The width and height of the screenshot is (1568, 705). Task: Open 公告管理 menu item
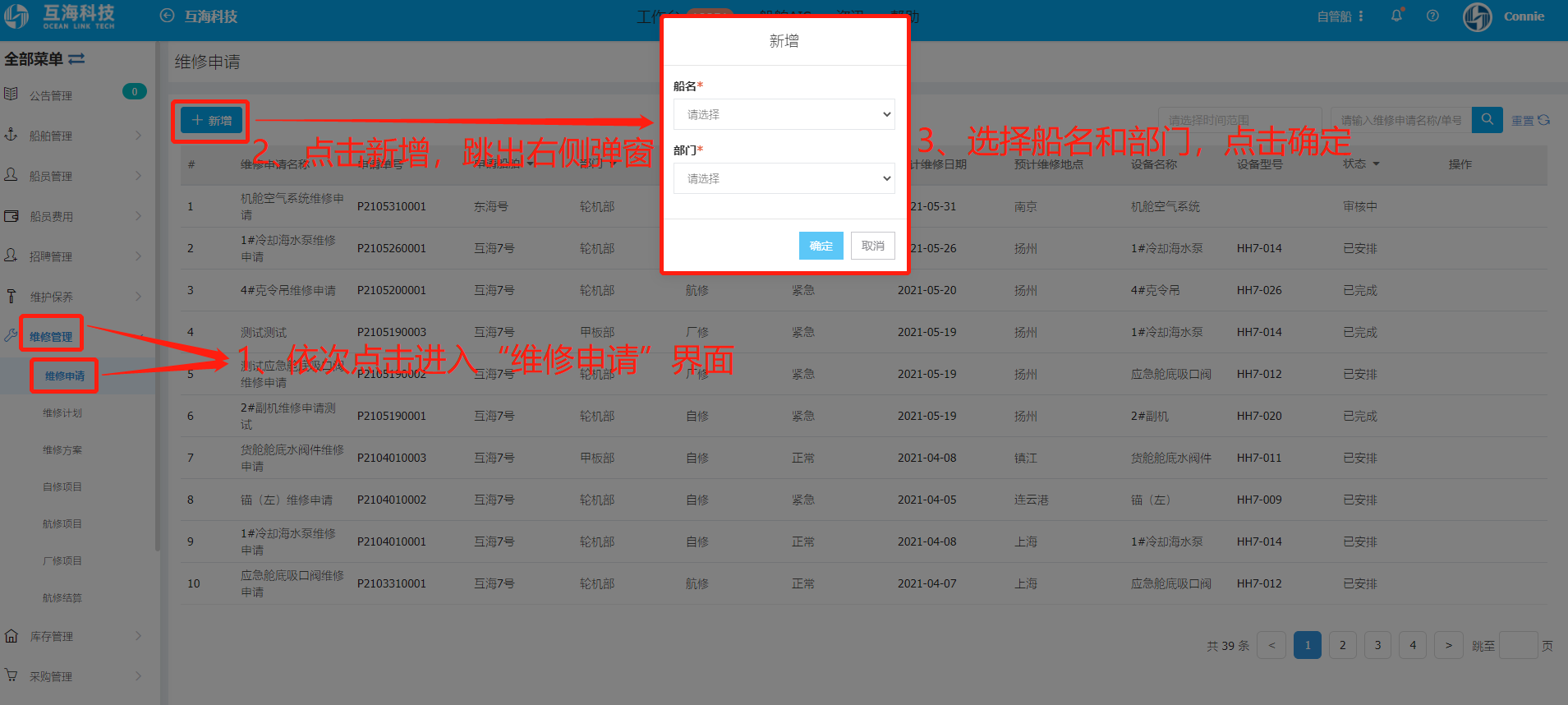point(51,95)
